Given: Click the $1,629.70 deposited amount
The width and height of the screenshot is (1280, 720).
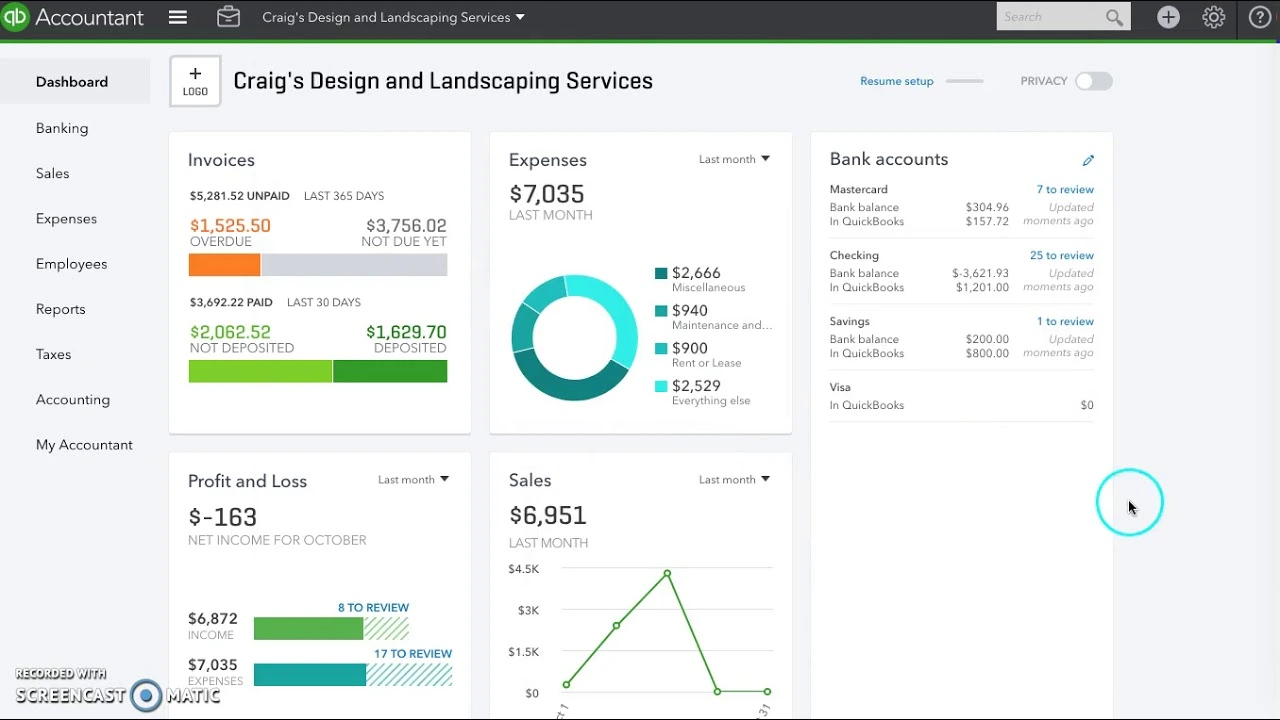Looking at the screenshot, I should click(406, 332).
